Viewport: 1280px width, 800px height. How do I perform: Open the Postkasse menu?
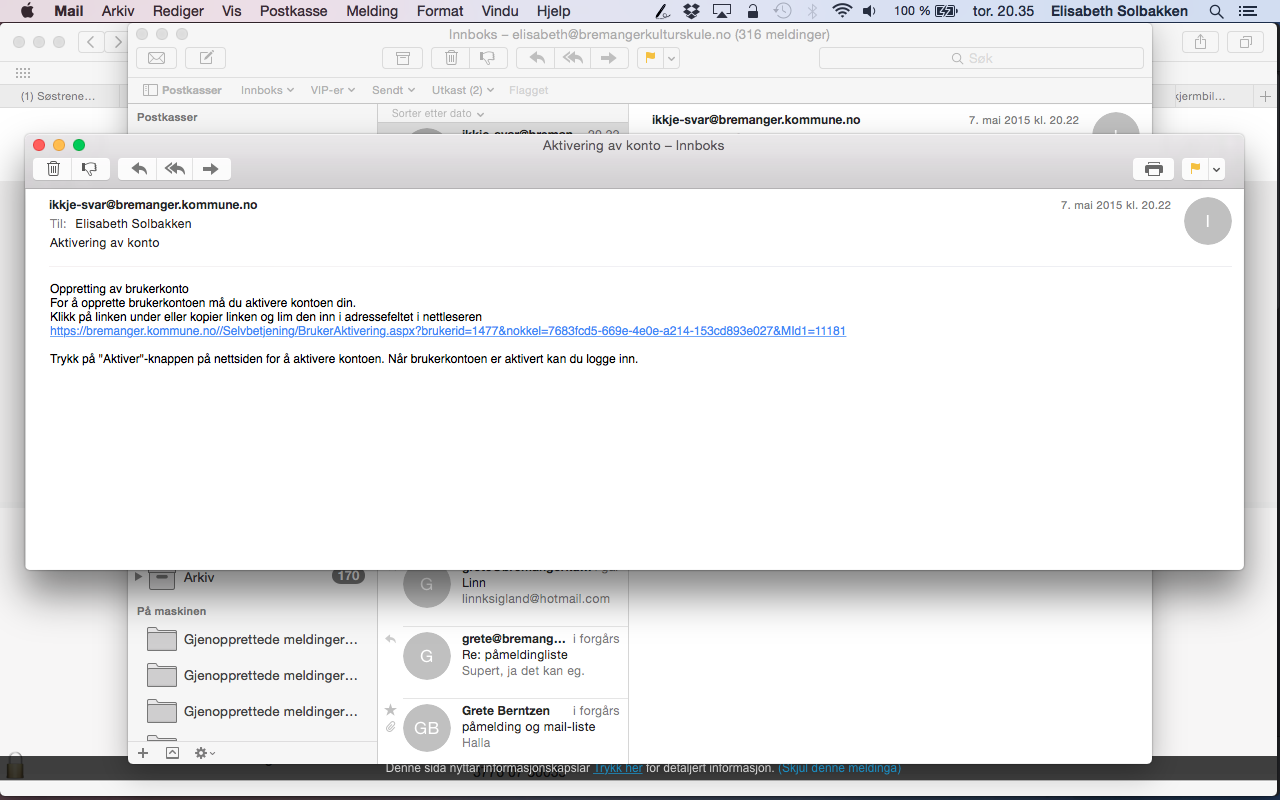point(293,11)
